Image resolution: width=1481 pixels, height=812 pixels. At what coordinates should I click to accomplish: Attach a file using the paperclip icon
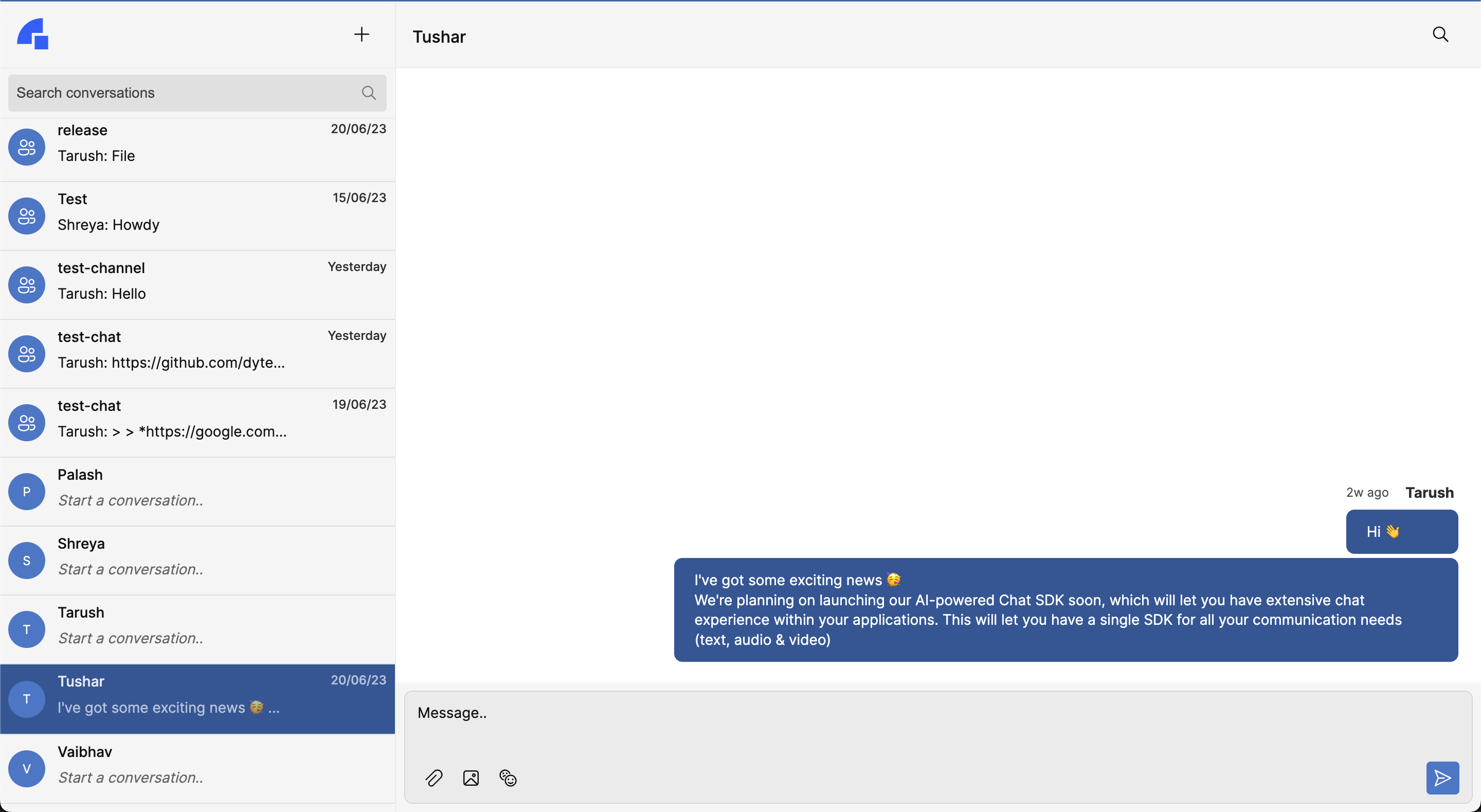[x=434, y=778]
